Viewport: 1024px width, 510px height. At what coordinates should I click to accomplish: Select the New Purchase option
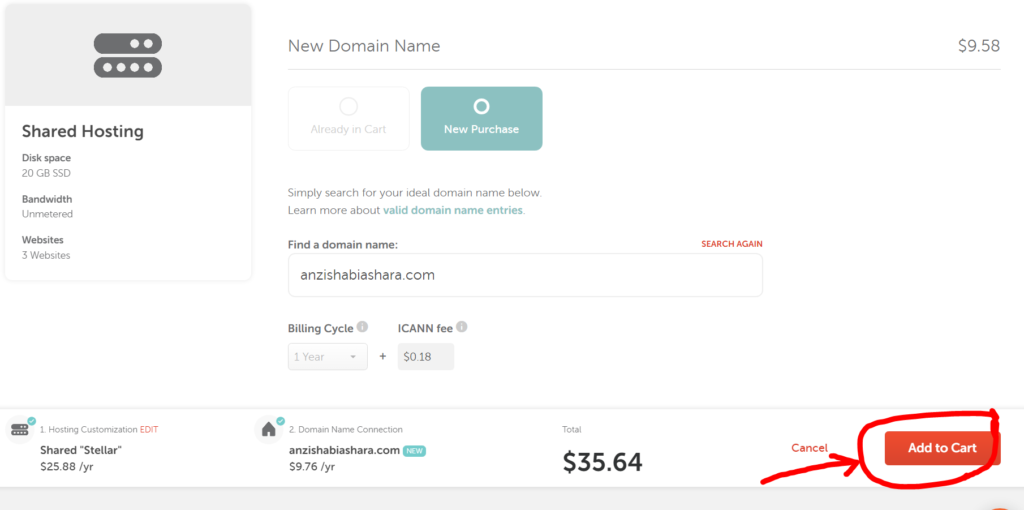pyautogui.click(x=481, y=119)
